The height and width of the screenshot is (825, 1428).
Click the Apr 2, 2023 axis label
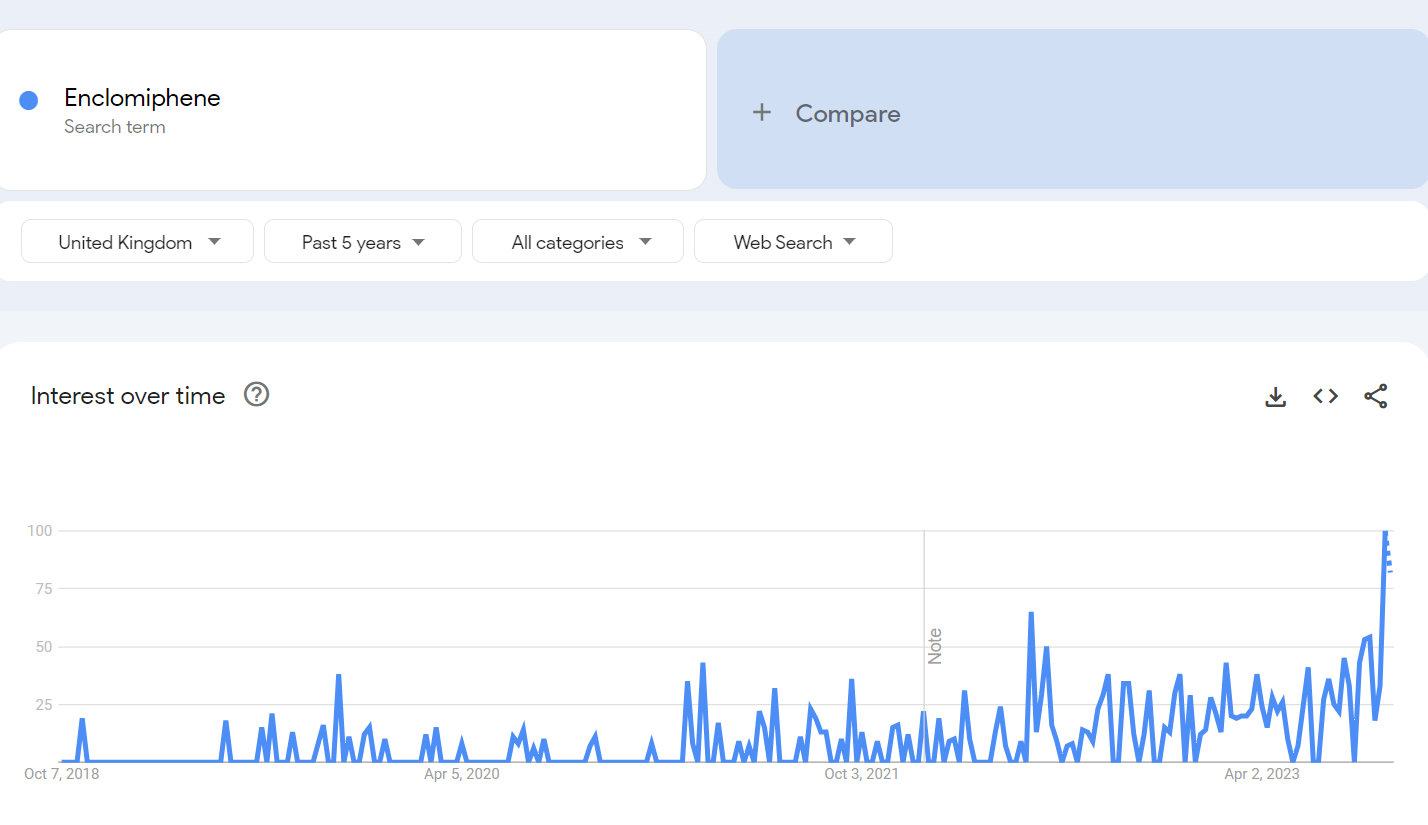[1262, 774]
